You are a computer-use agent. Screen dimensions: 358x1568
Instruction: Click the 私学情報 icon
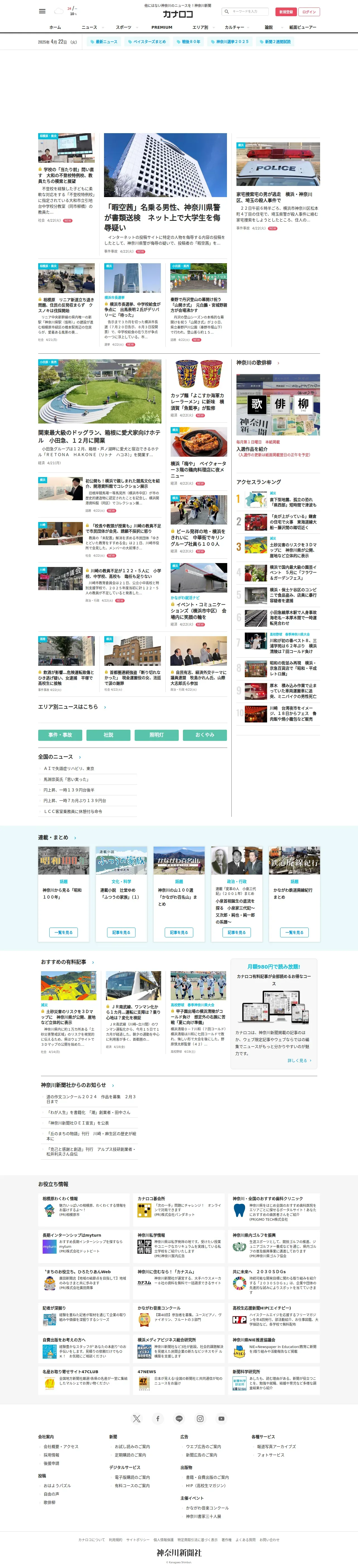click(144, 1247)
